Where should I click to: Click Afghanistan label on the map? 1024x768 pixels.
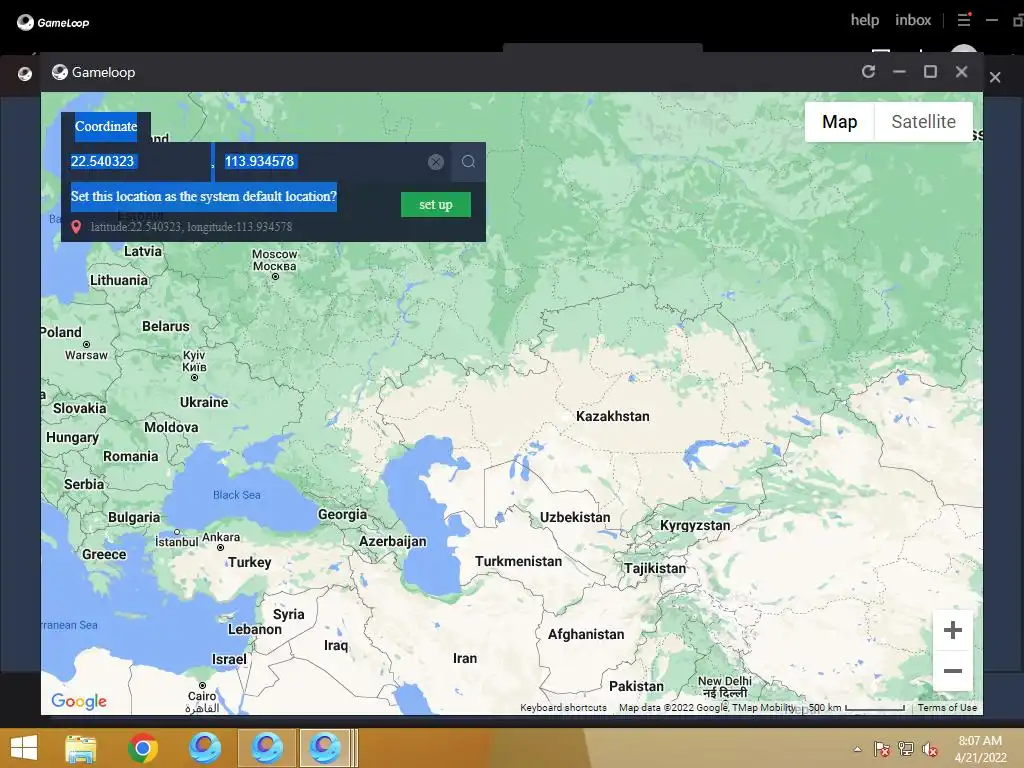point(586,634)
